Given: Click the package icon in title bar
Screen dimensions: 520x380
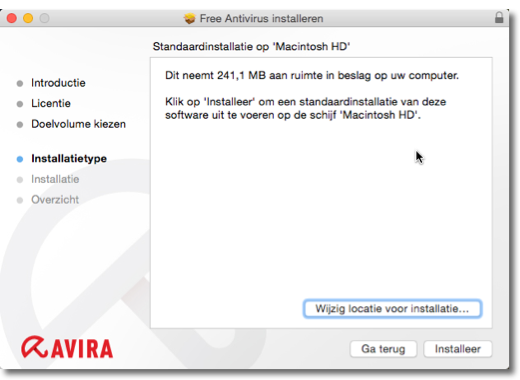Looking at the screenshot, I should coord(189,18).
